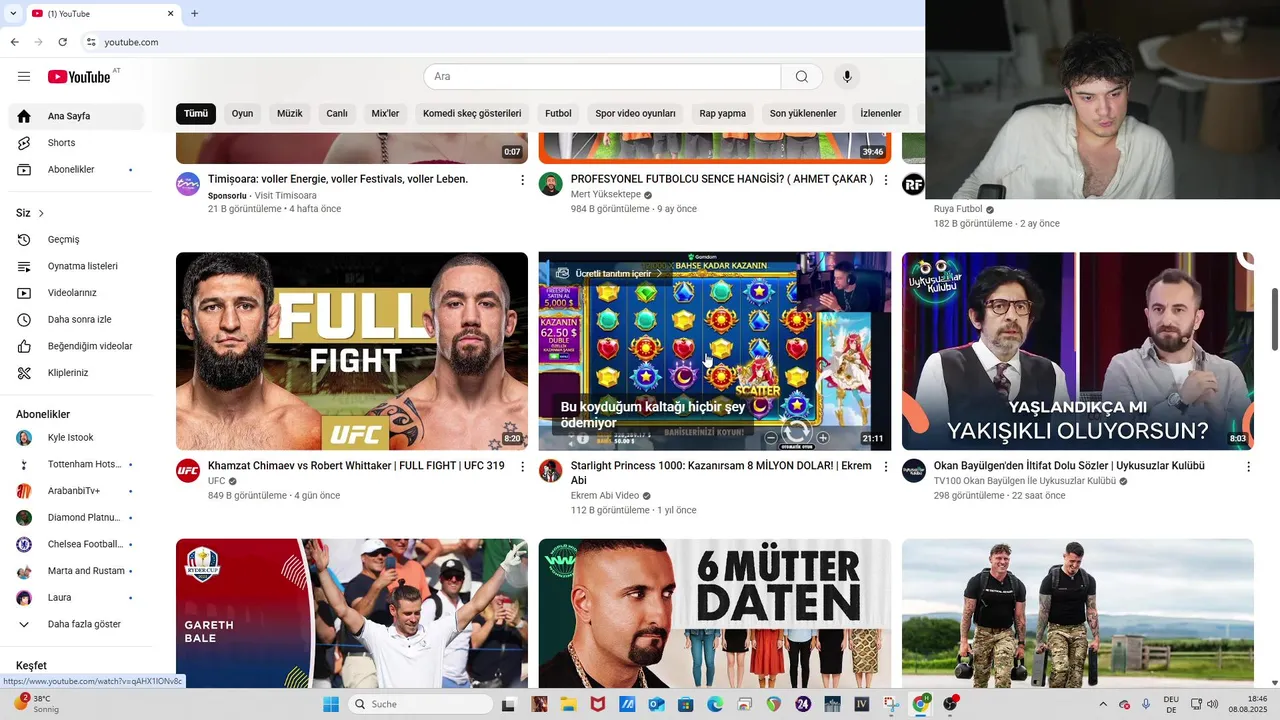Select Spor video oyunları chip
This screenshot has width=1280, height=720.
635,114
